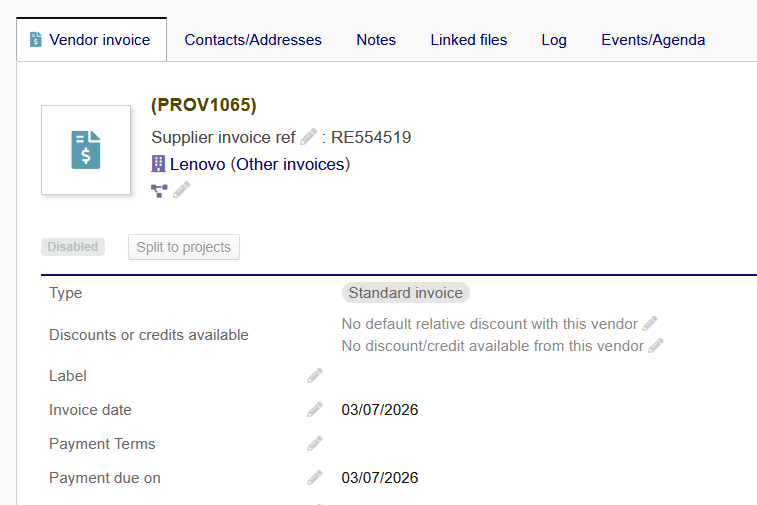The image size is (757, 505).
Task: Edit Payment Terms pencil icon
Action: 315,444
